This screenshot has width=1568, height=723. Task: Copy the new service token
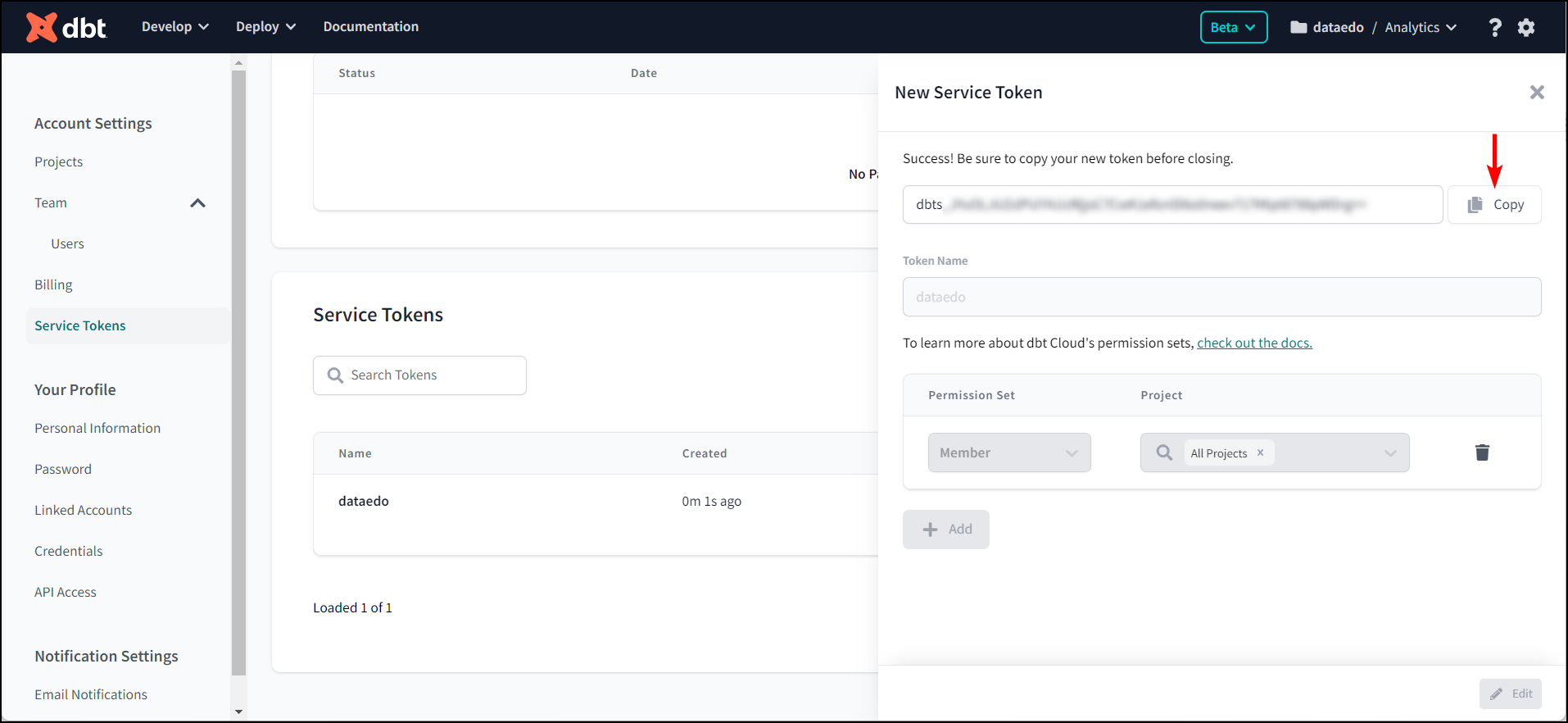[1494, 205]
